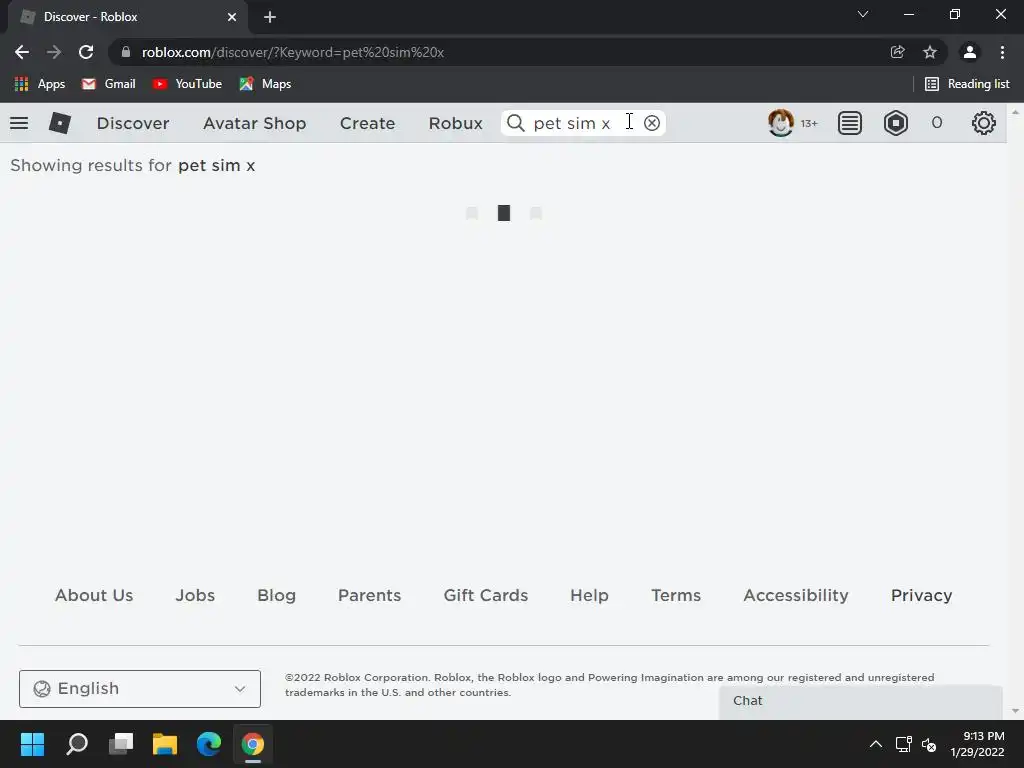View site security lock info
Viewport: 1024px width, 768px height.
(x=126, y=52)
